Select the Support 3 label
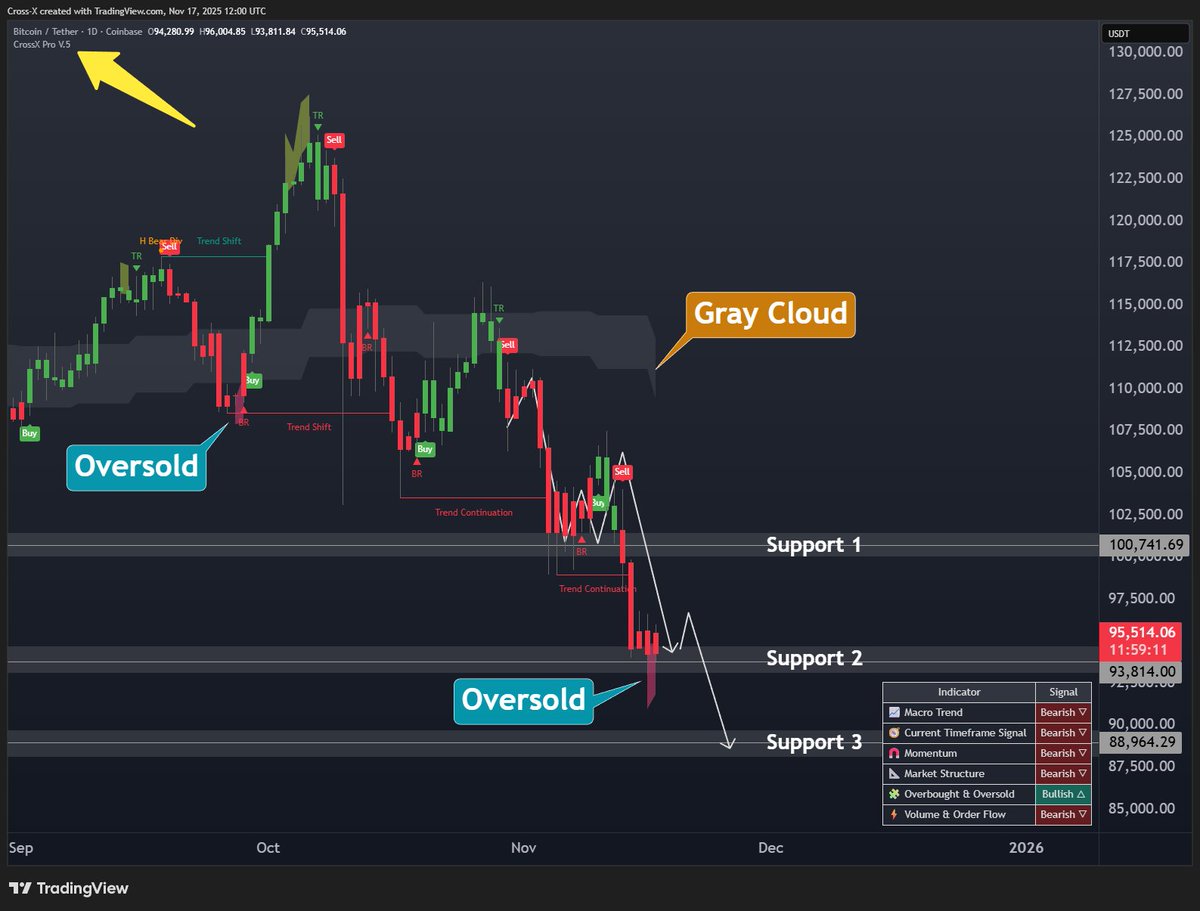Screen dimensions: 1200x911 [x=813, y=742]
